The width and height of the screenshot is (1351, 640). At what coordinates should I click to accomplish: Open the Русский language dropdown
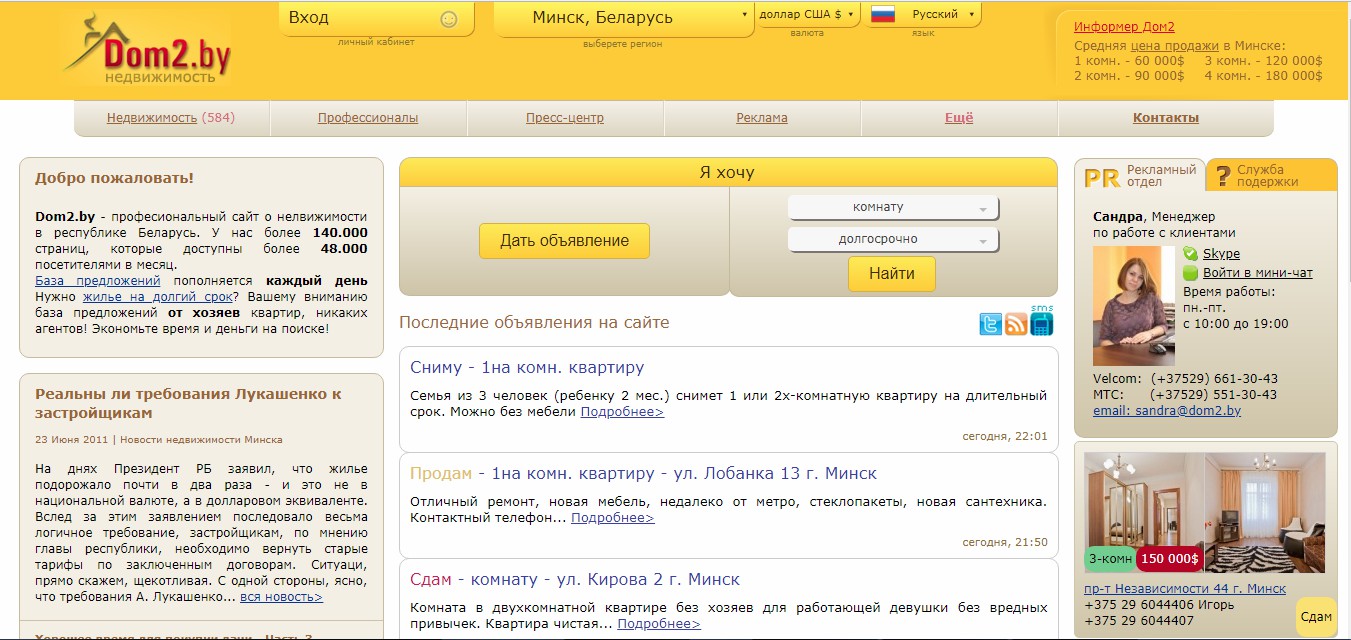coord(923,14)
